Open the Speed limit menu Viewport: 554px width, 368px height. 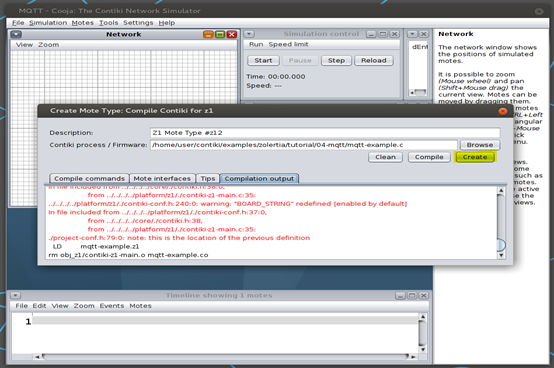[288, 44]
